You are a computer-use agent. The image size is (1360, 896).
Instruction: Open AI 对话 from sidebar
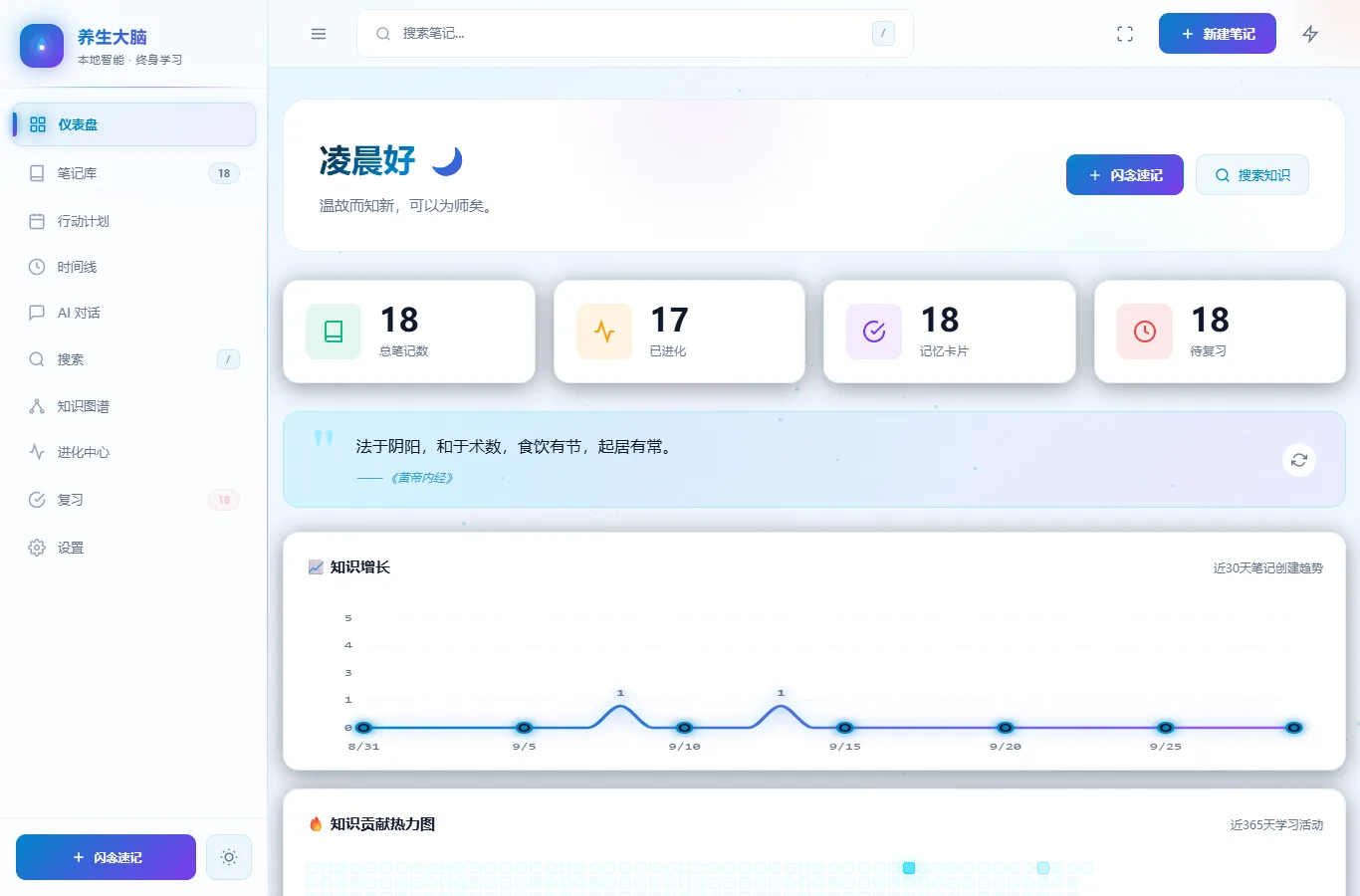point(133,313)
